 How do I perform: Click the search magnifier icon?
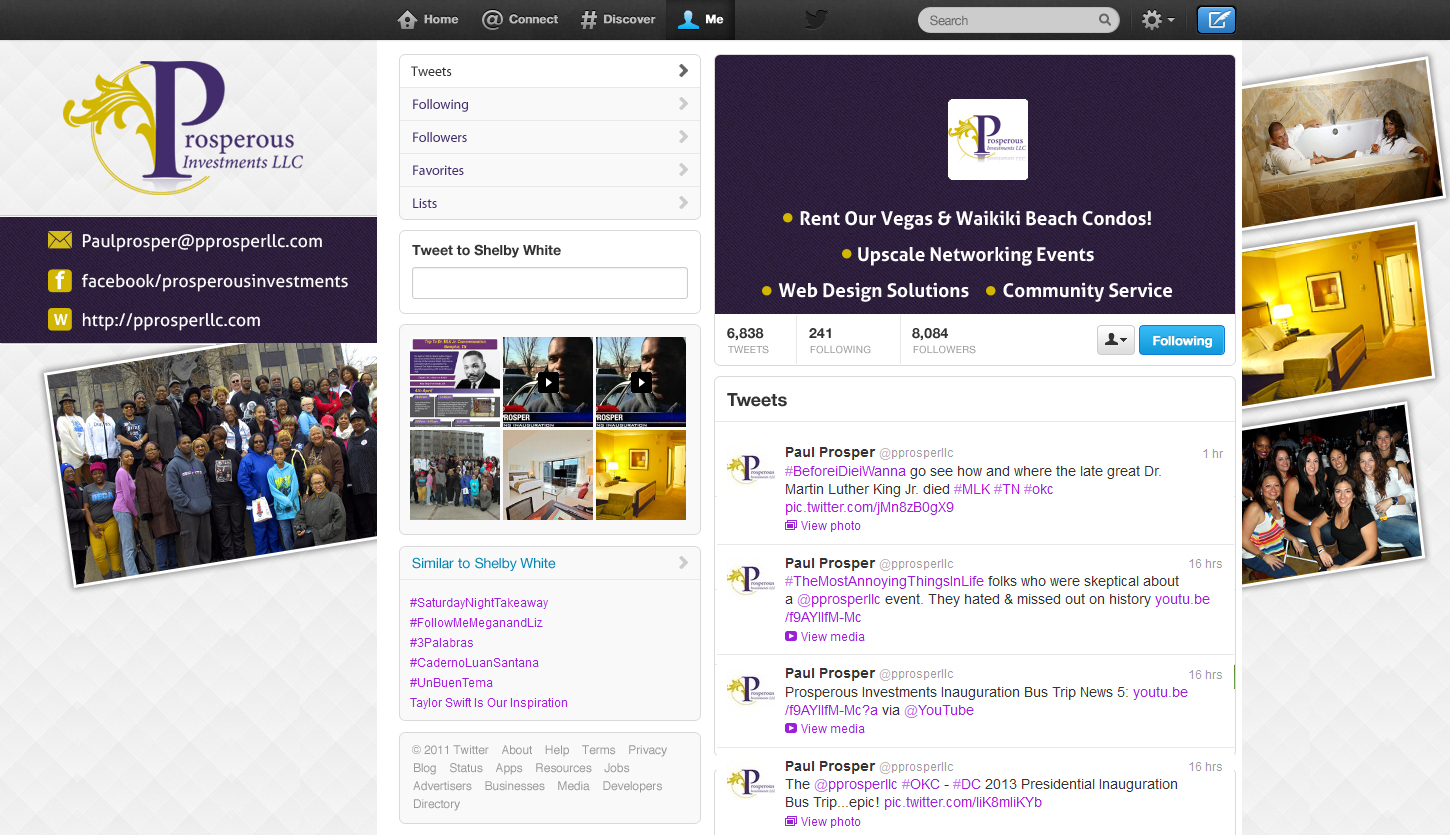(x=1104, y=20)
